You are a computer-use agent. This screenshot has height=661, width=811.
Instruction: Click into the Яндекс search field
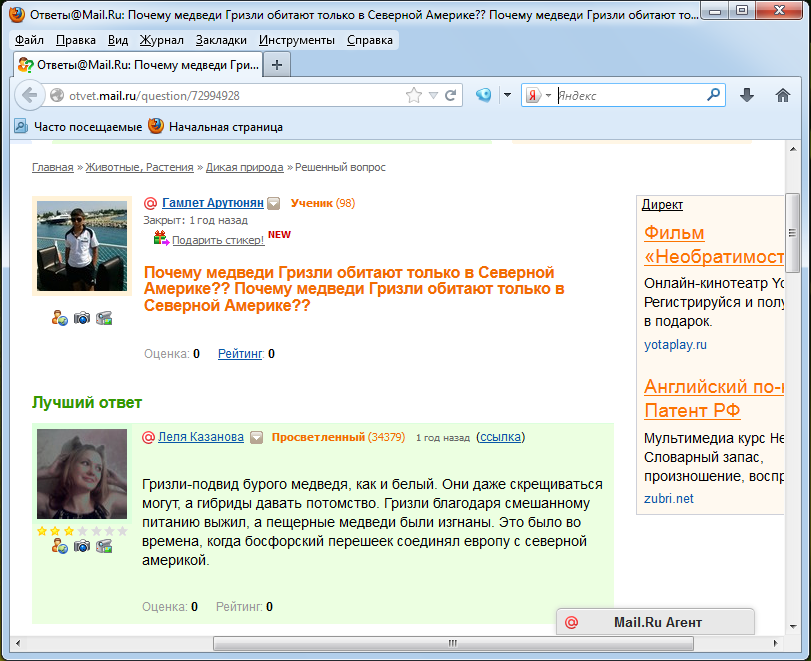pyautogui.click(x=630, y=96)
